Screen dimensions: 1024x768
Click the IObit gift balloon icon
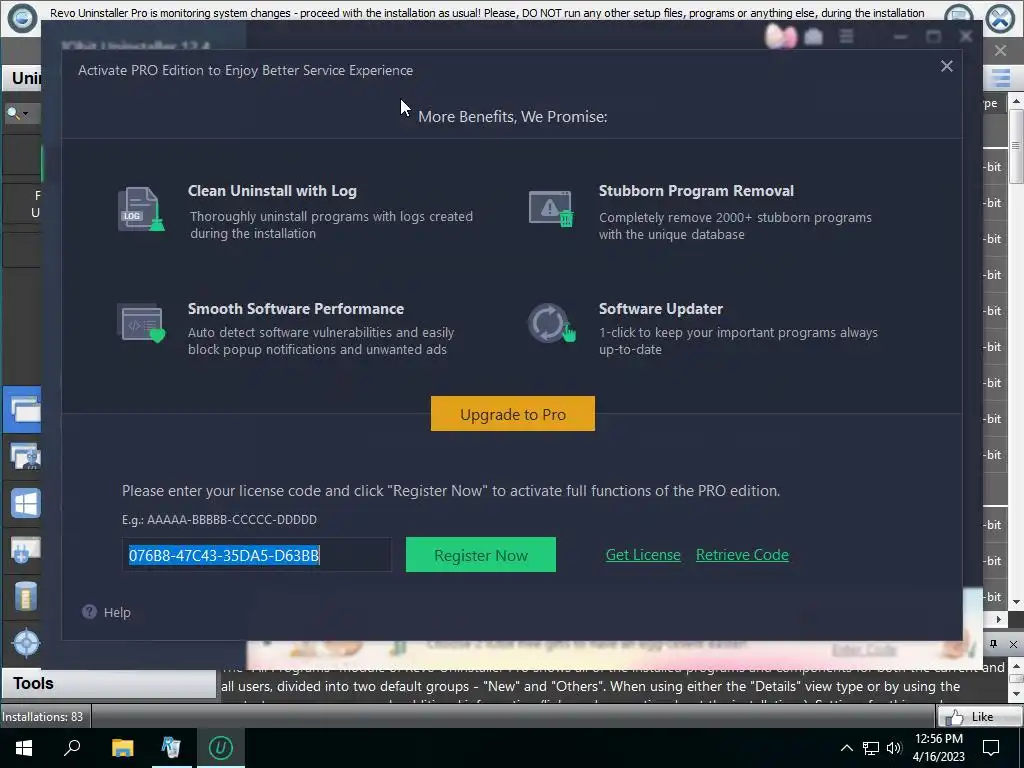coord(780,36)
